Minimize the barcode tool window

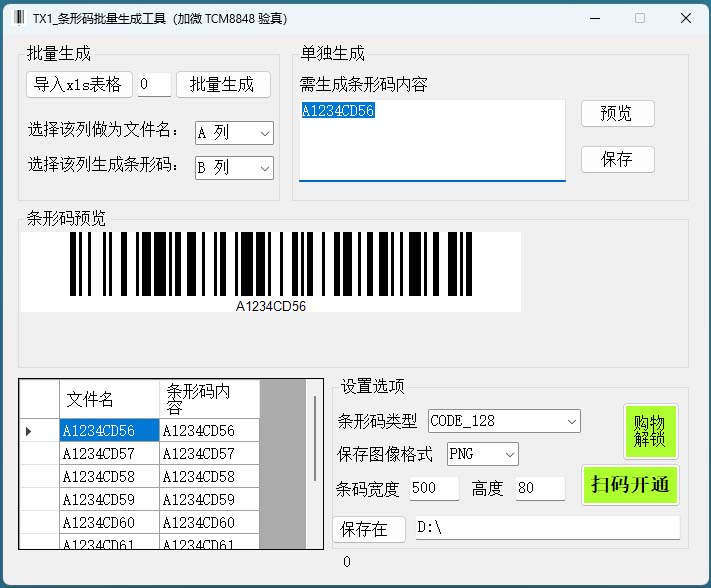595,18
